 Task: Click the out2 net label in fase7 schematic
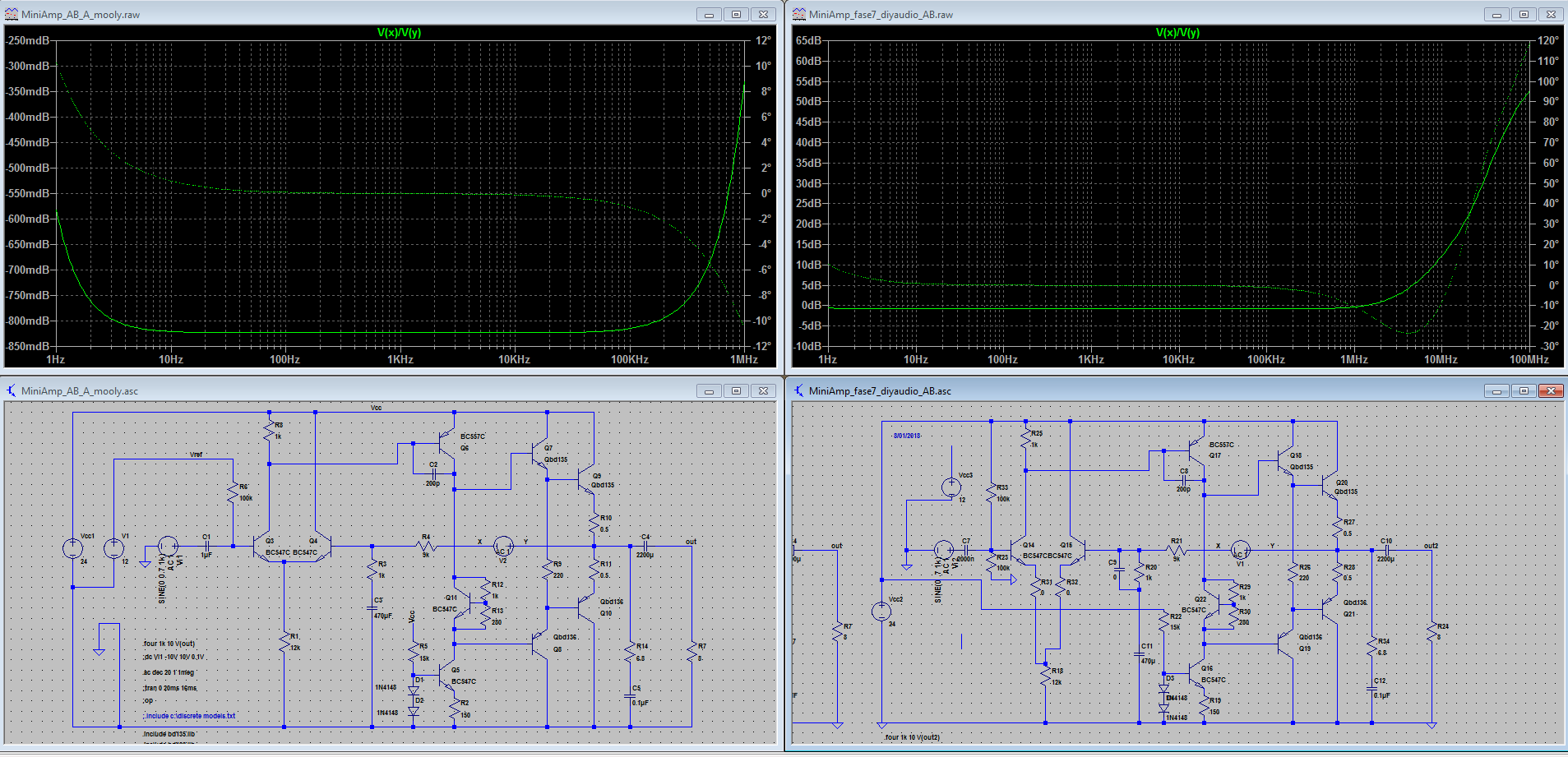coord(1432,546)
